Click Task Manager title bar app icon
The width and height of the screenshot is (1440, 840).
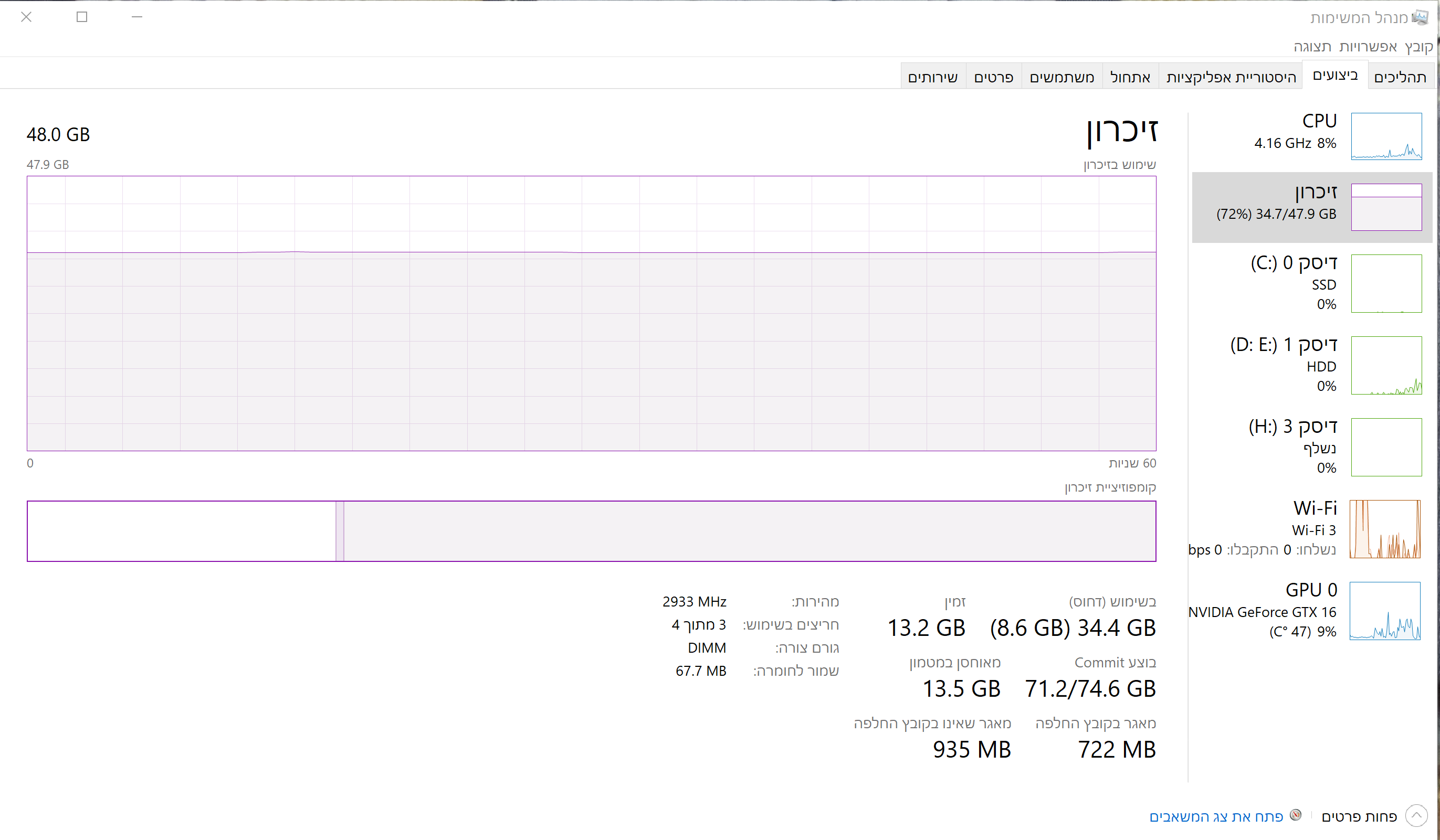pyautogui.click(x=1420, y=17)
